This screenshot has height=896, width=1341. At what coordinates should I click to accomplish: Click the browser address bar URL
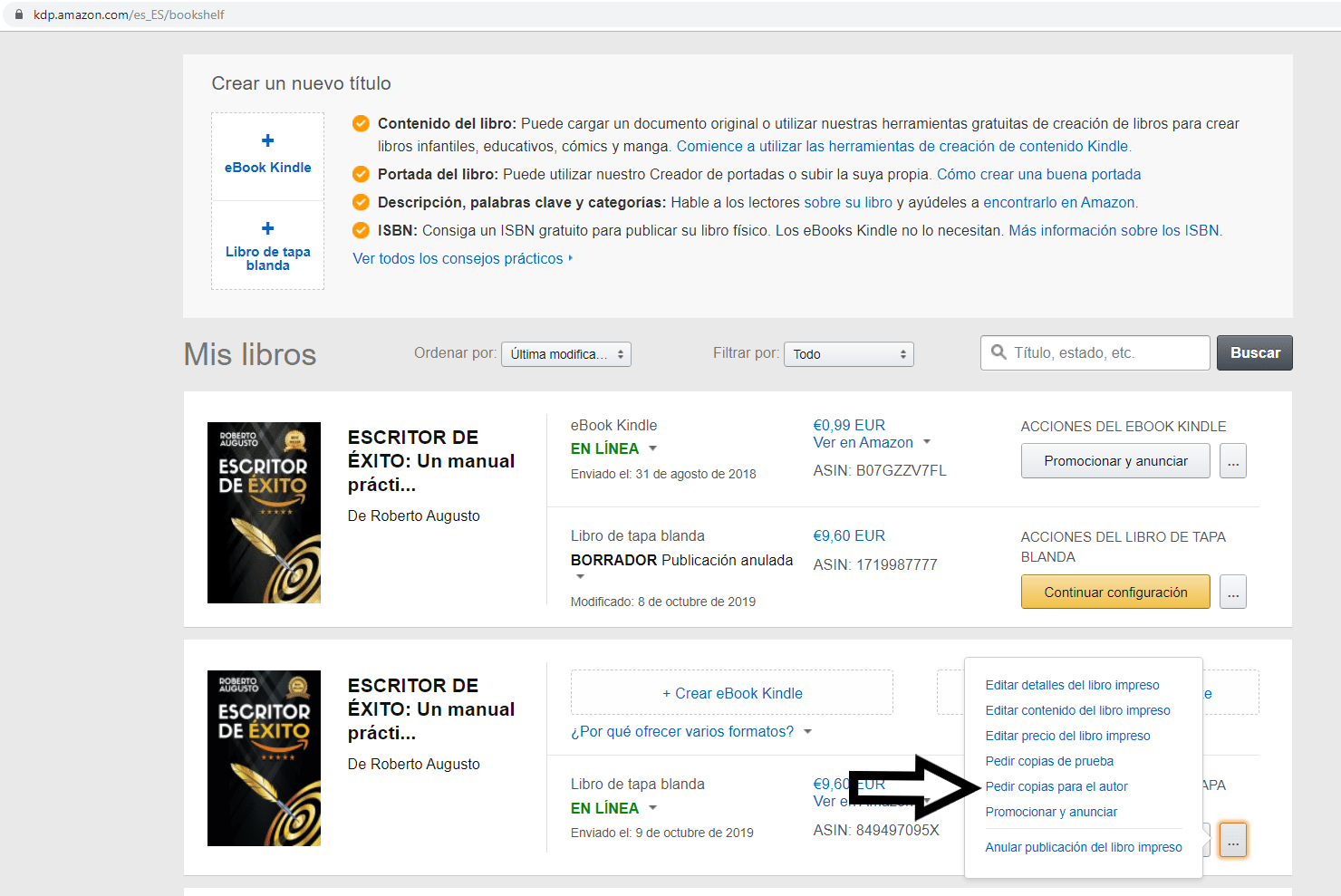click(x=129, y=14)
